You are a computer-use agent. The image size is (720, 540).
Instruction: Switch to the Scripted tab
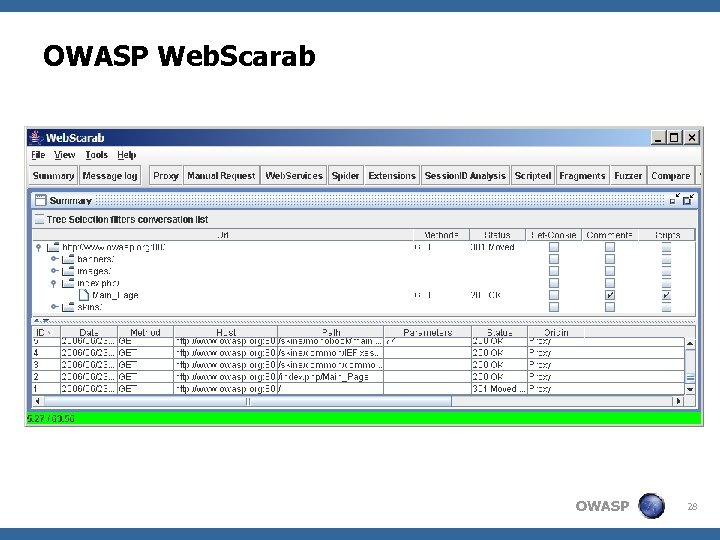pos(533,176)
